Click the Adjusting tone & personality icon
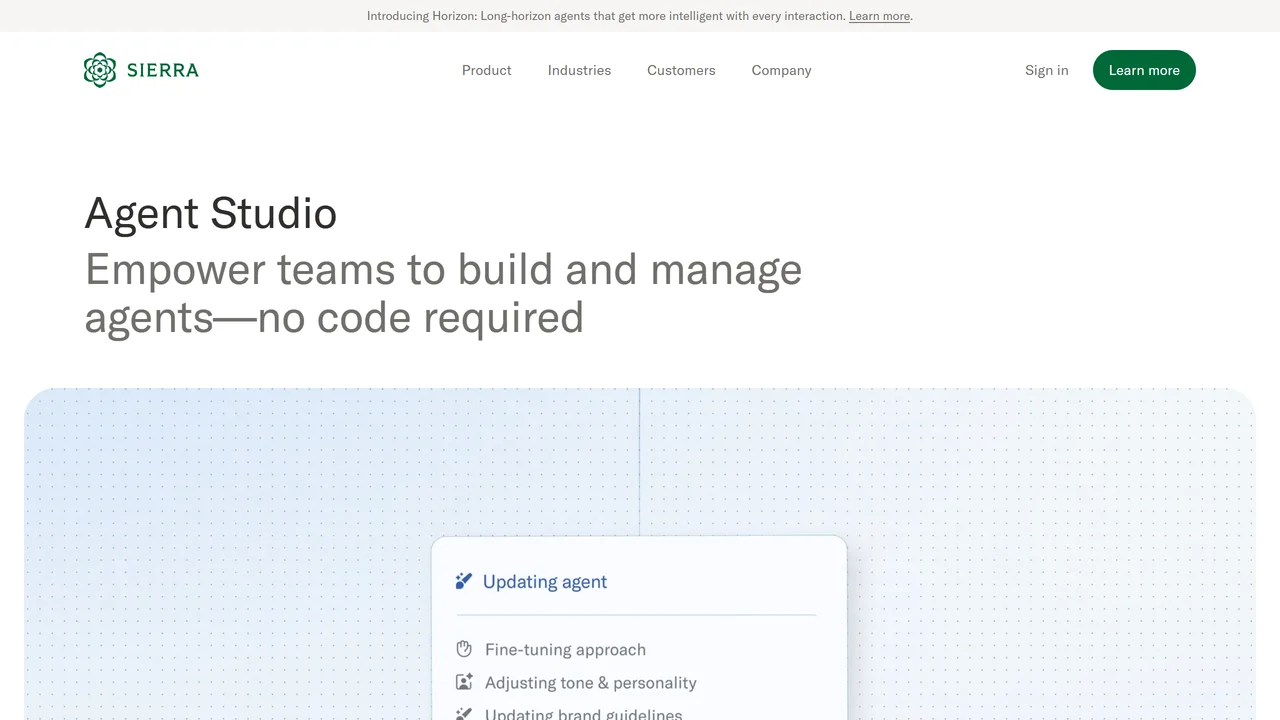Screen dimensions: 1280x720 coord(464,682)
